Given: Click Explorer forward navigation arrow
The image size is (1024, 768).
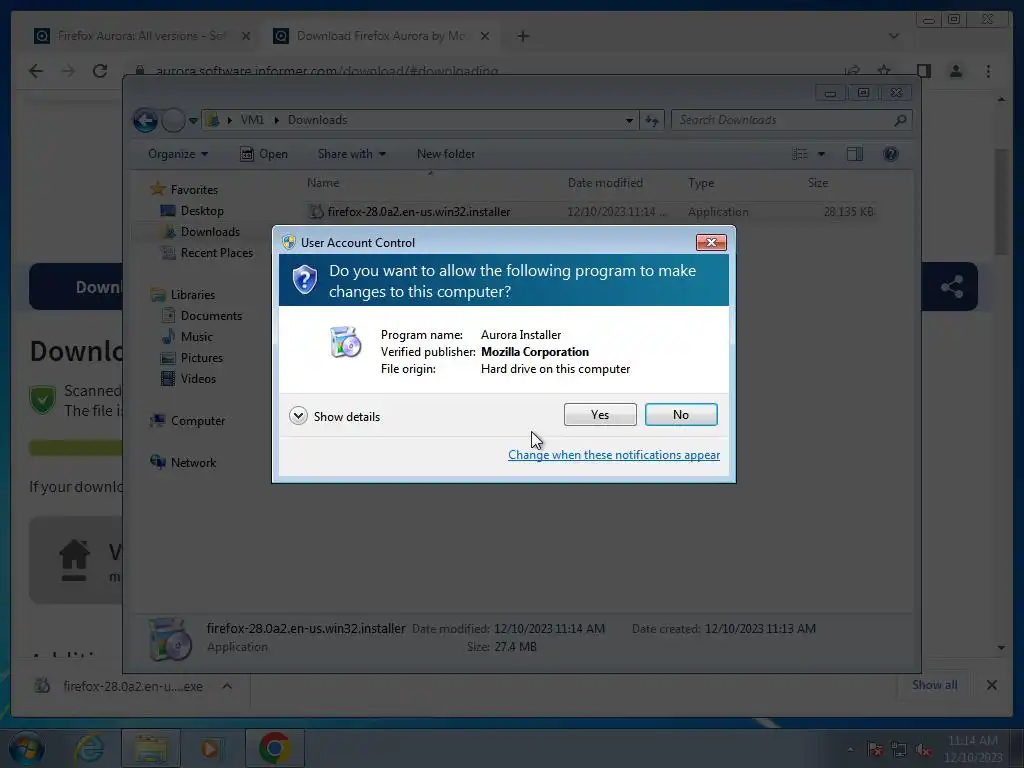Looking at the screenshot, I should tap(173, 120).
